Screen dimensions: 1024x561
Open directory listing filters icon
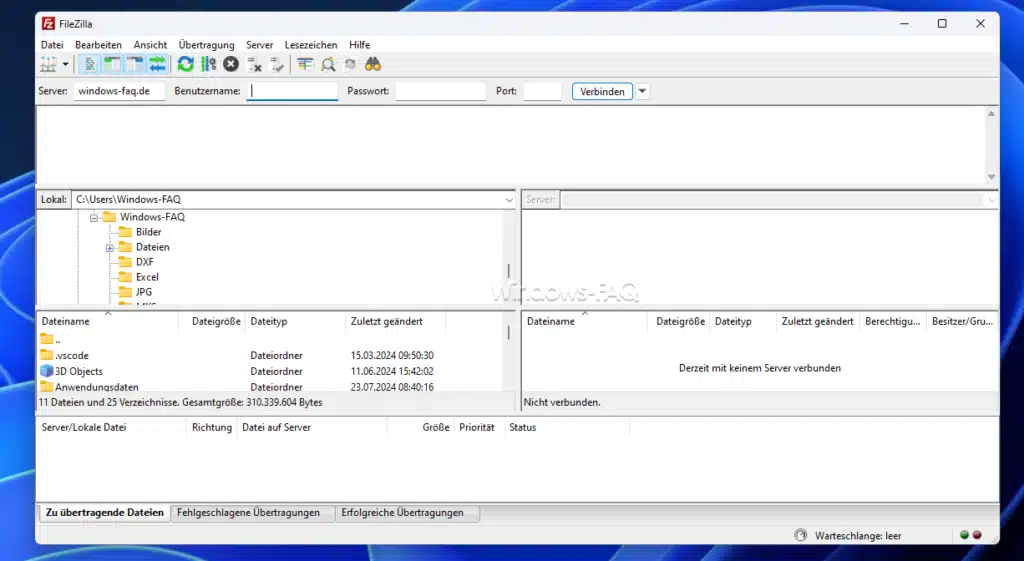coord(305,64)
